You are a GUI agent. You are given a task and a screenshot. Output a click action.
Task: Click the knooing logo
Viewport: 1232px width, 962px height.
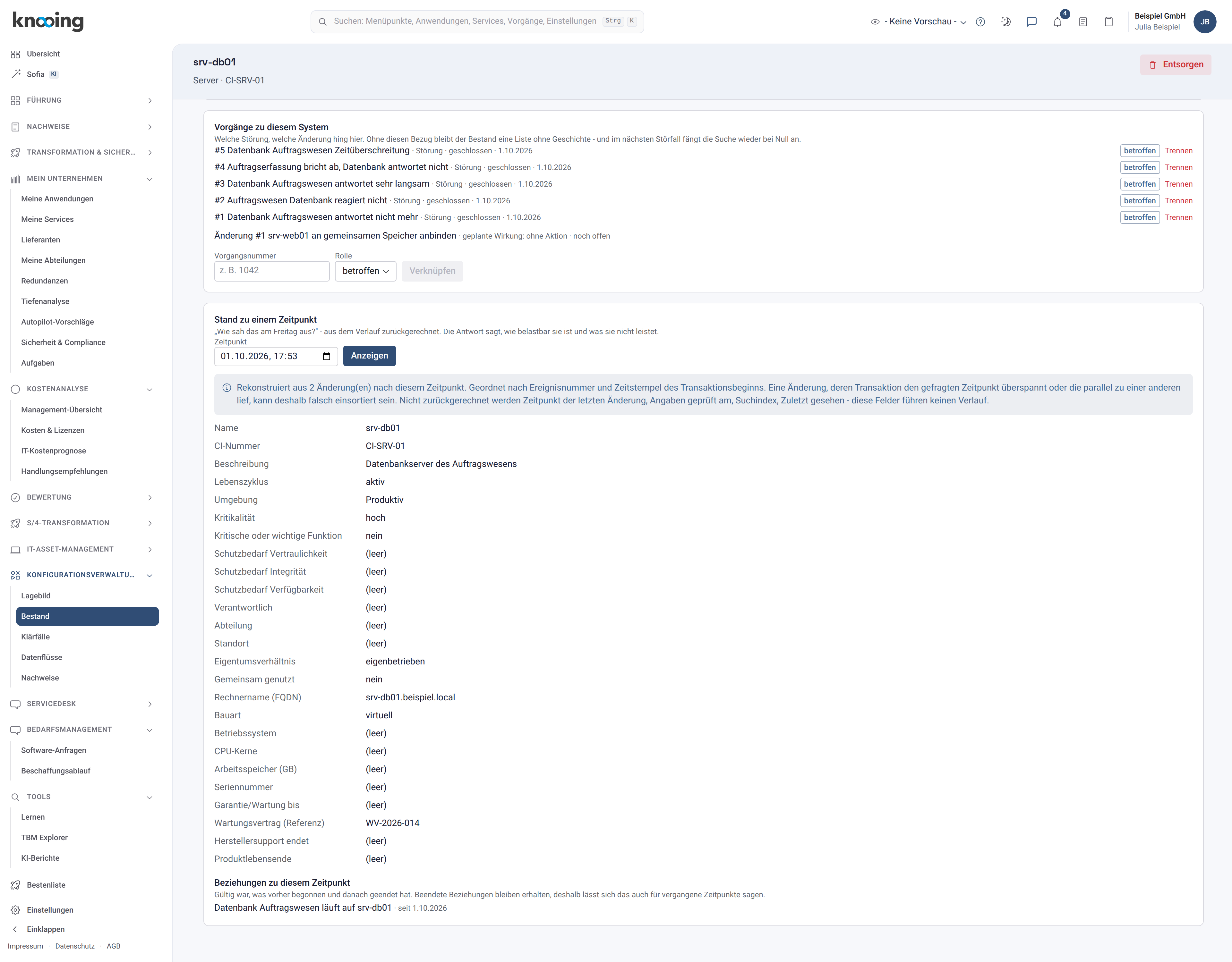(x=48, y=21)
